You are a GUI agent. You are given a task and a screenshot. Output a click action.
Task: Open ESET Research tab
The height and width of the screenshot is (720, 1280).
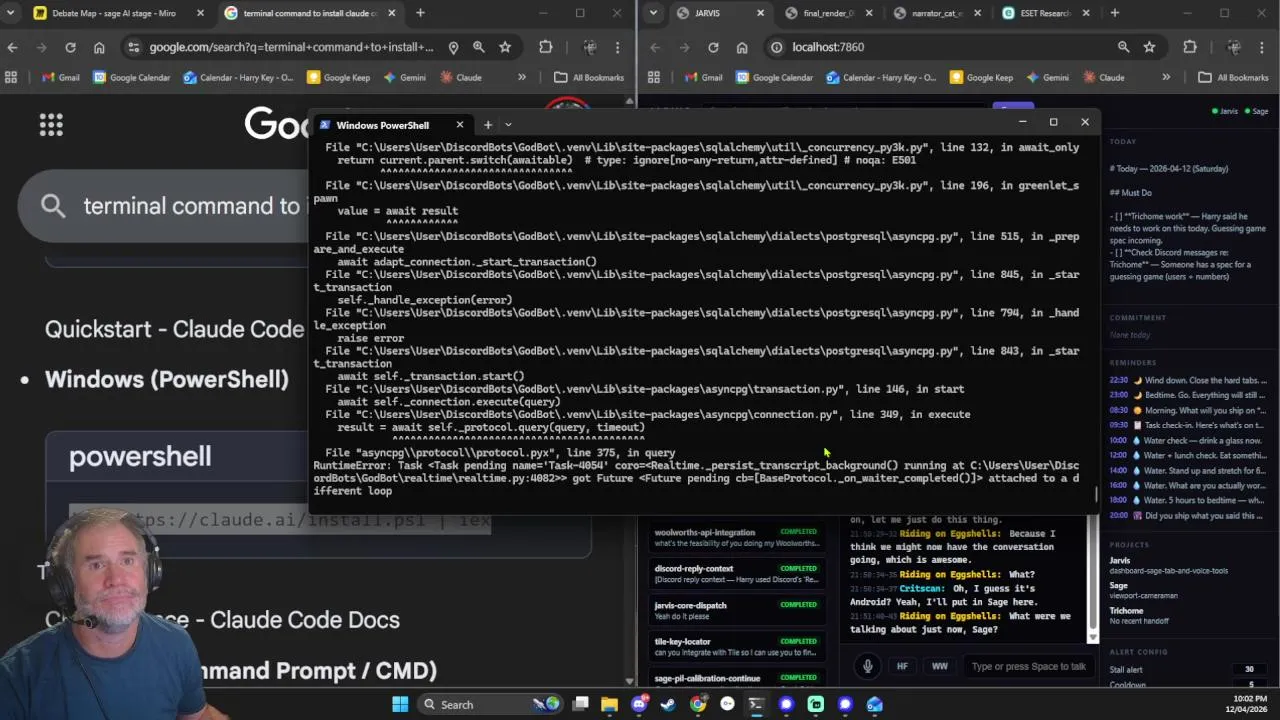coord(1045,13)
